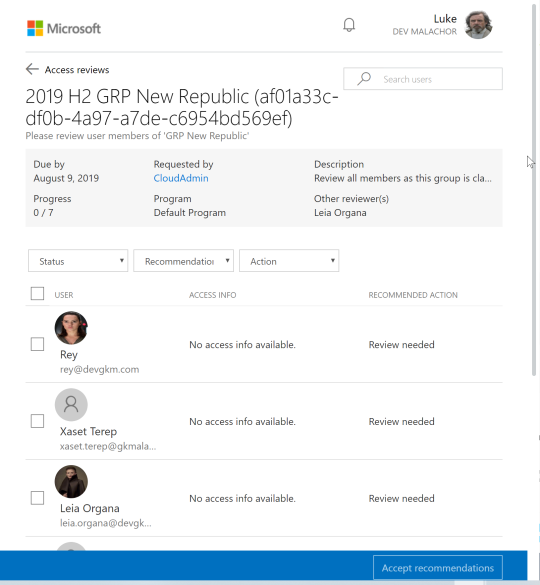Click the ACCESS INFO column header
540x585 pixels.
click(213, 295)
